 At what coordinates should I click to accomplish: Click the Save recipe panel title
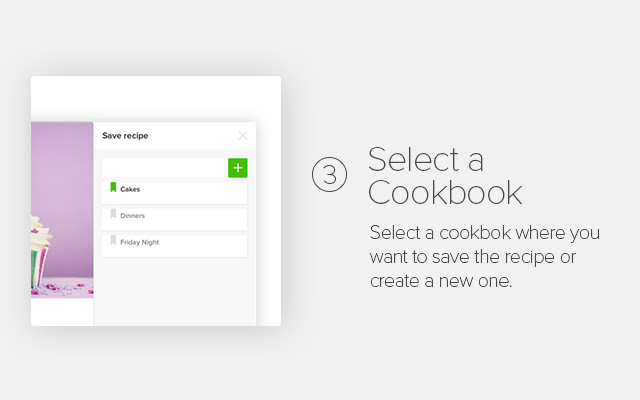[125, 135]
